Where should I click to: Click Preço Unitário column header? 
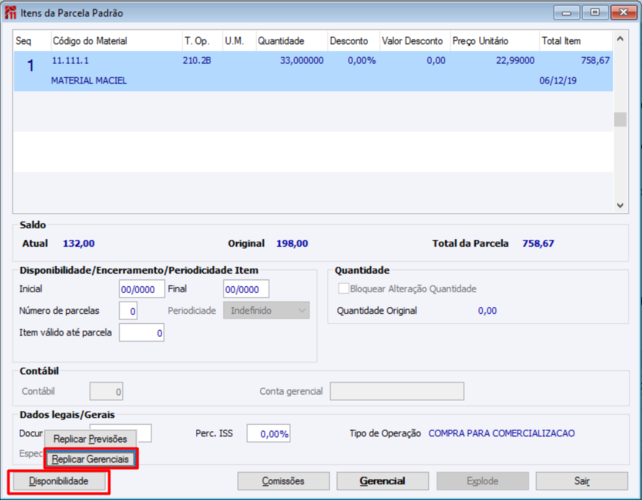tap(495, 41)
